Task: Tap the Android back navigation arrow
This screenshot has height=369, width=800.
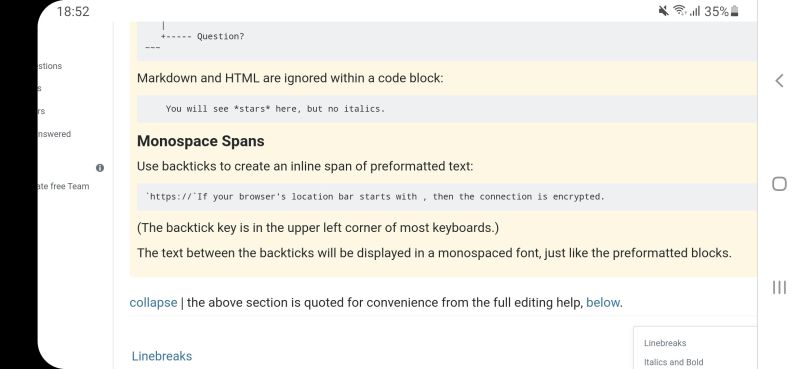Action: point(779,81)
